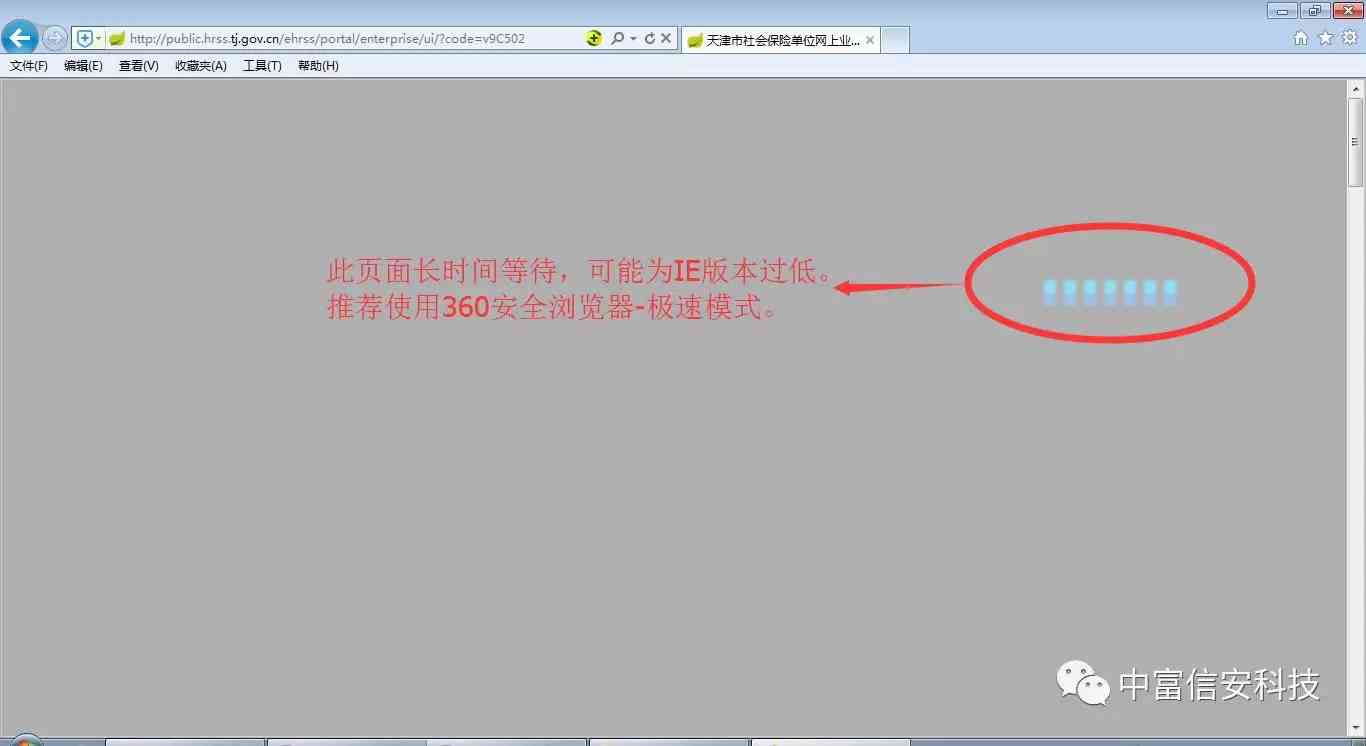Click the search magnifier in address bar
Viewport: 1366px width, 746px height.
(617, 39)
